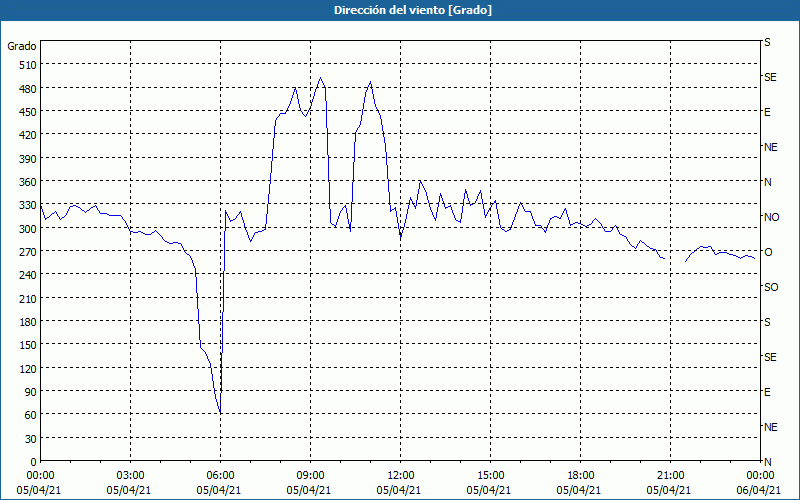The image size is (800, 500).
Task: Click the 270 degree axis label
Action: click(29, 252)
